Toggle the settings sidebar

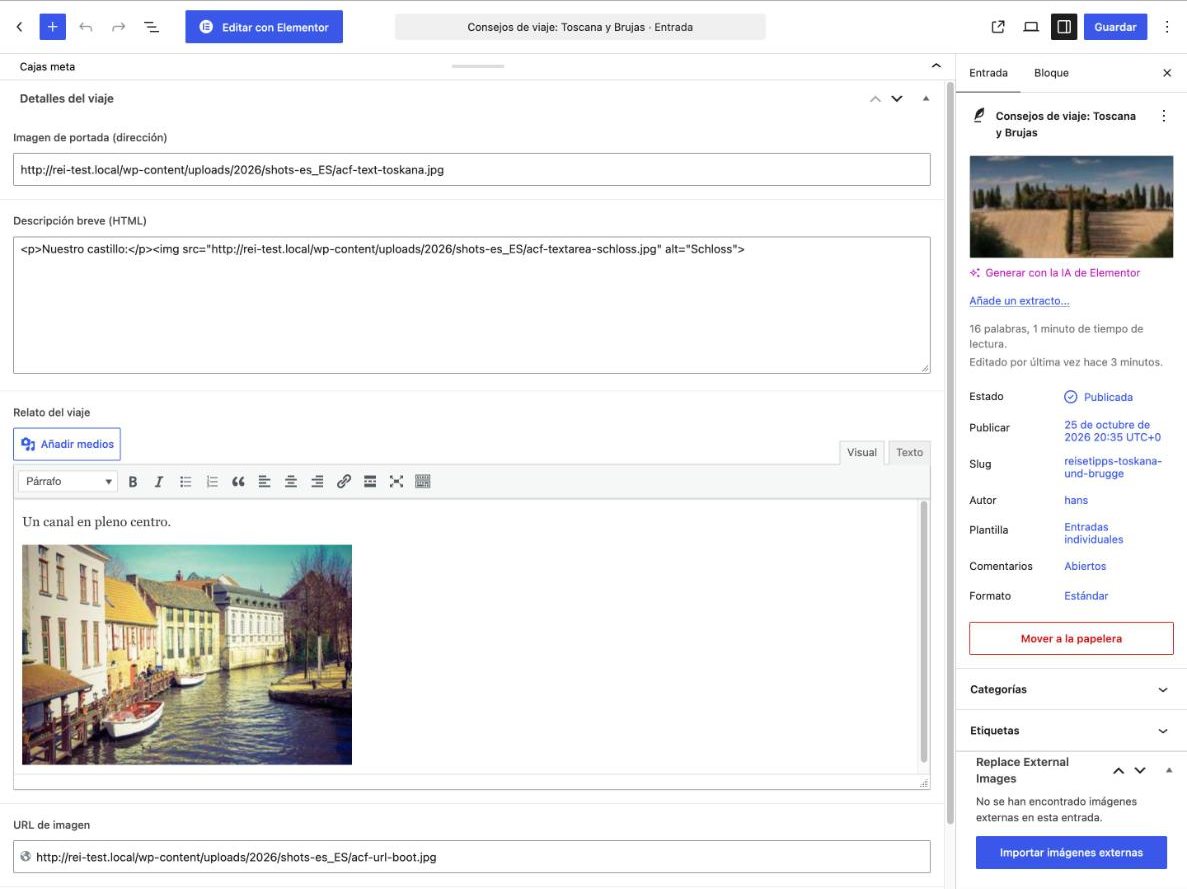point(1064,27)
